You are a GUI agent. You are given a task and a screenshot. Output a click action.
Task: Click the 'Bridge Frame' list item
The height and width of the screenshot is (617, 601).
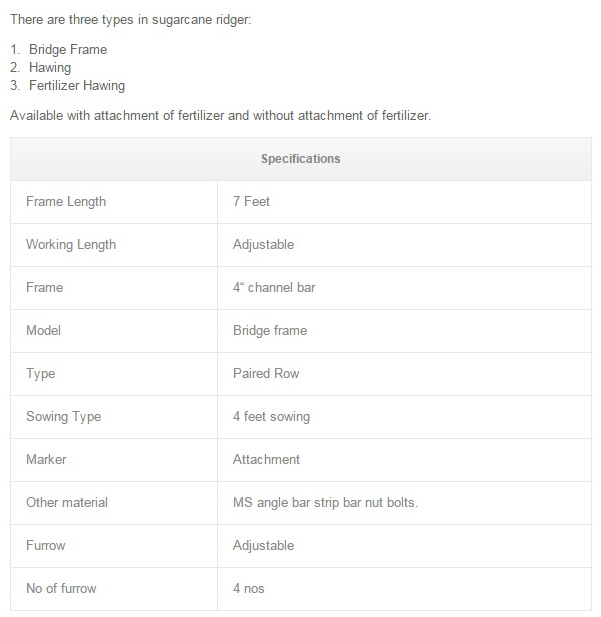(x=67, y=49)
